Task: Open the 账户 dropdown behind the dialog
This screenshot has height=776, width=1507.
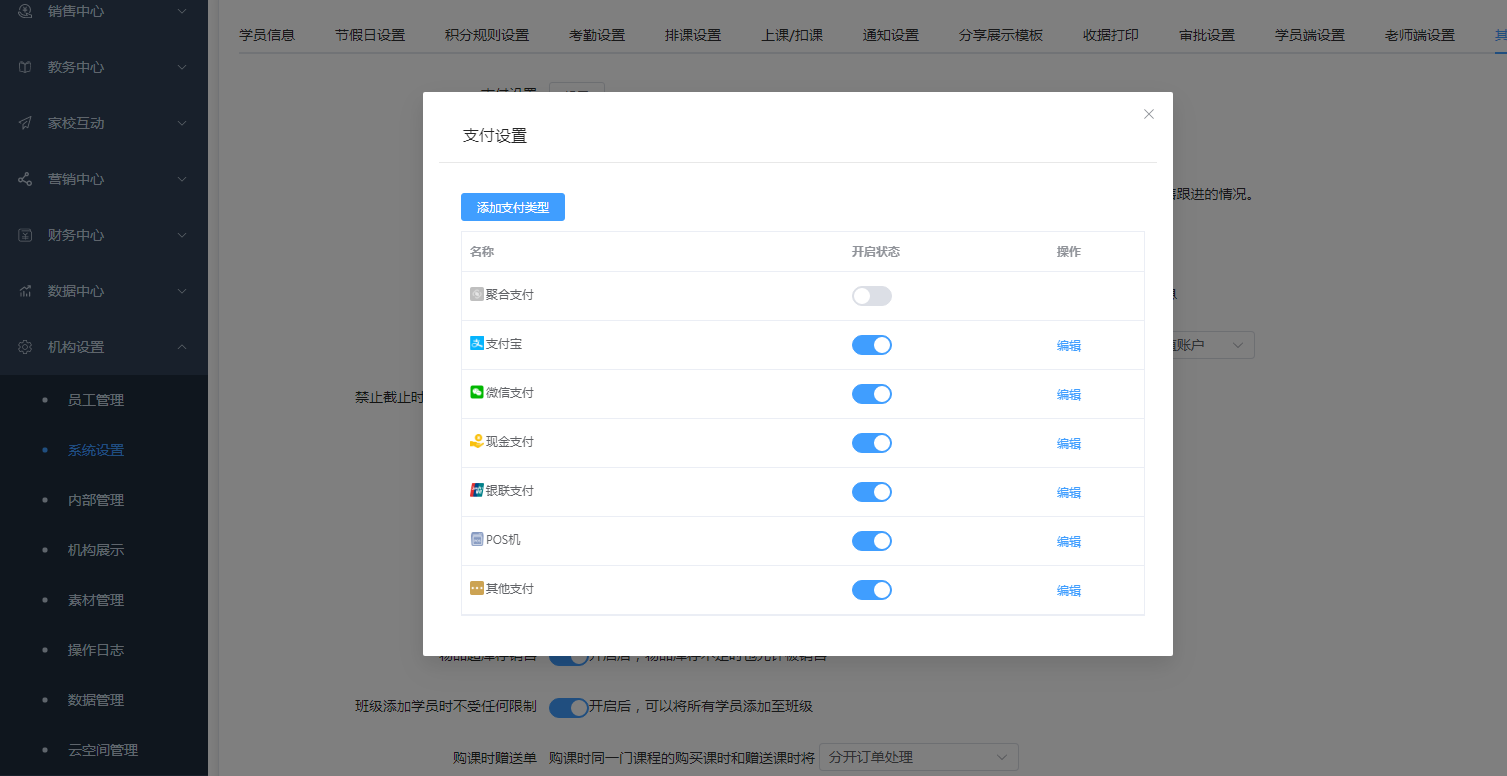Action: point(1213,345)
